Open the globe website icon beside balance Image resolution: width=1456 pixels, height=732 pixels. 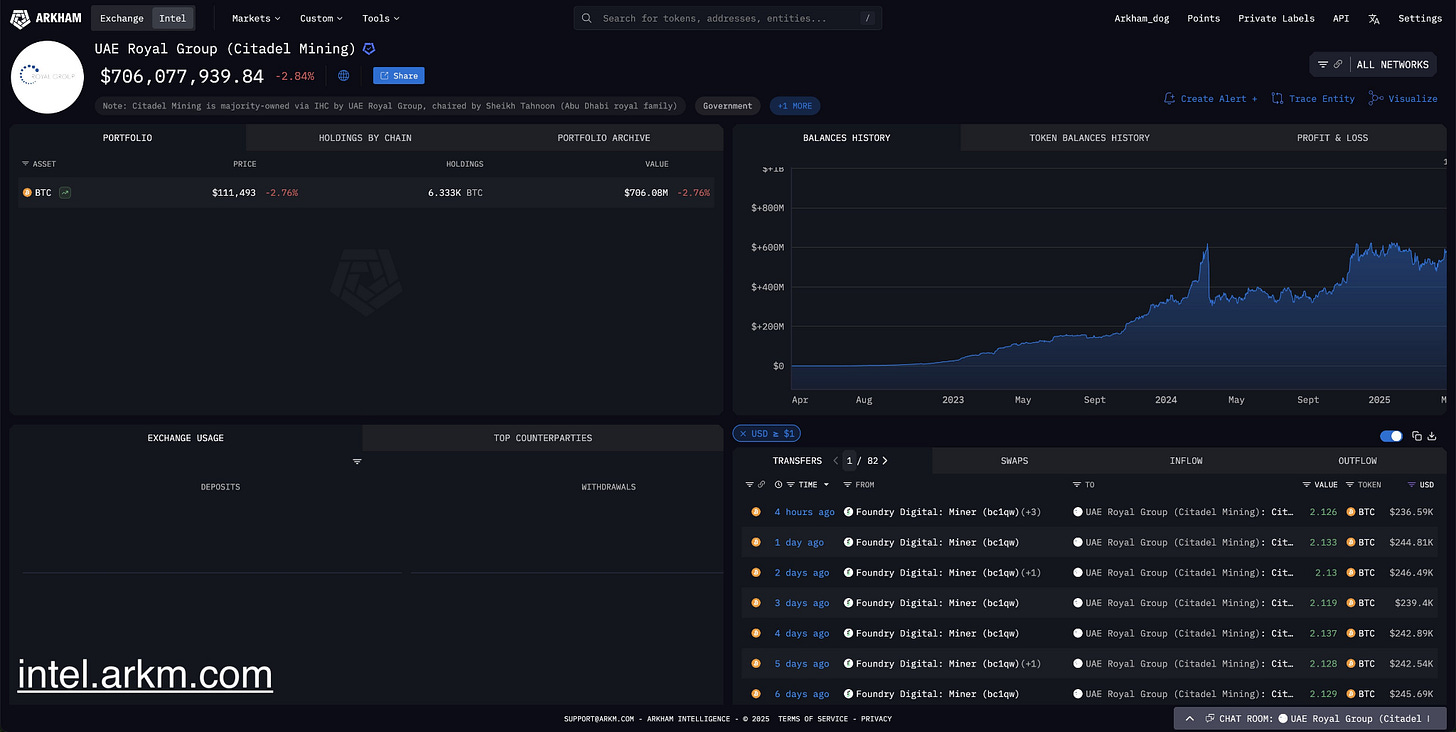click(344, 76)
